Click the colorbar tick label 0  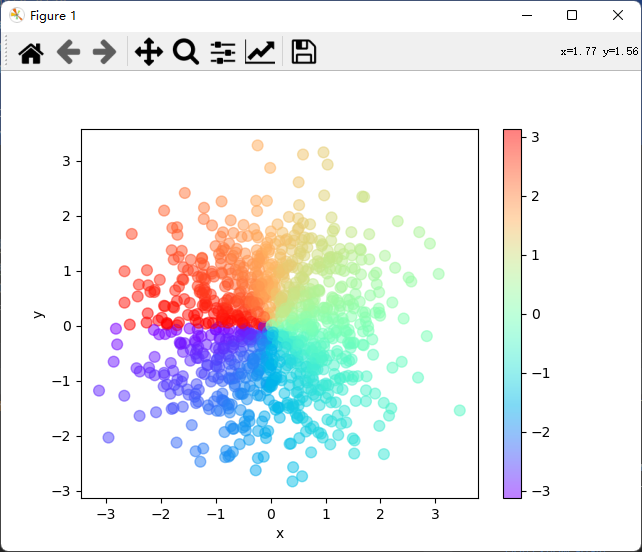click(536, 314)
